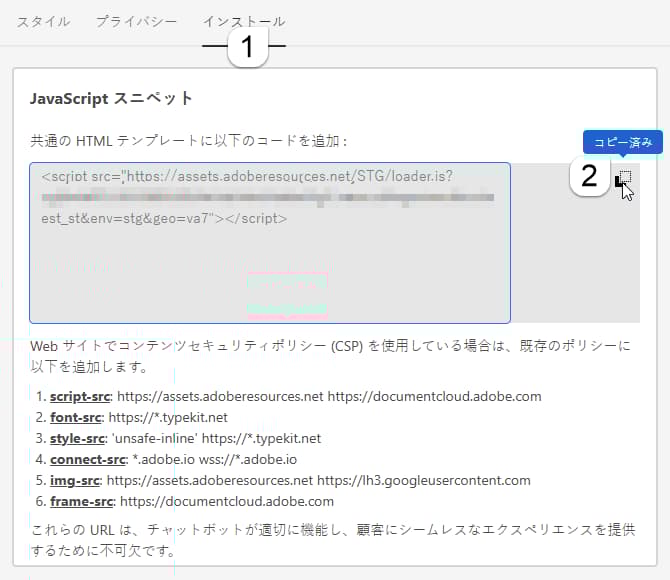The width and height of the screenshot is (670, 580).
Task: Click the https://*.typekit.net value in font-src row
Action: (x=168, y=418)
